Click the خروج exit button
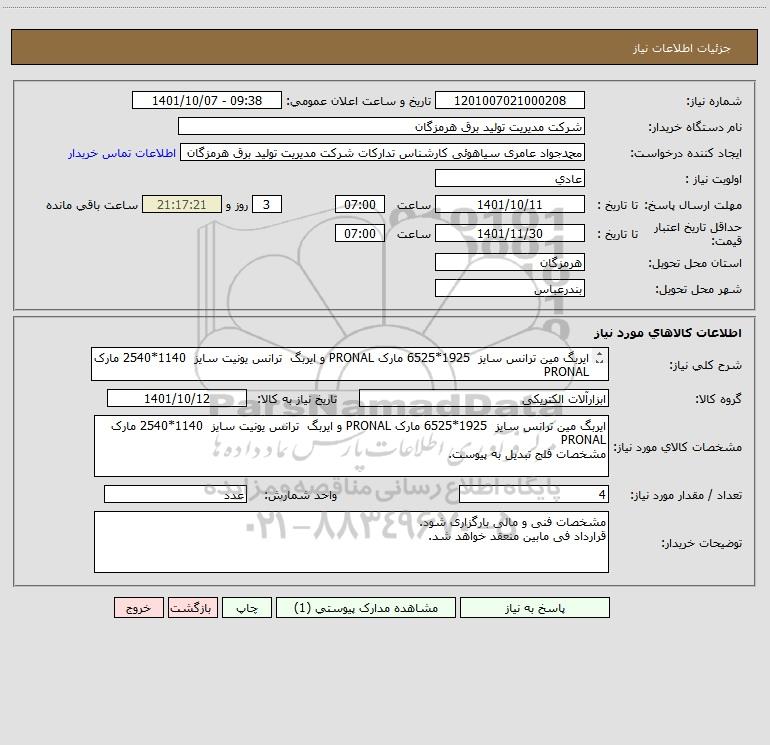770x745 pixels. pyautogui.click(x=138, y=608)
